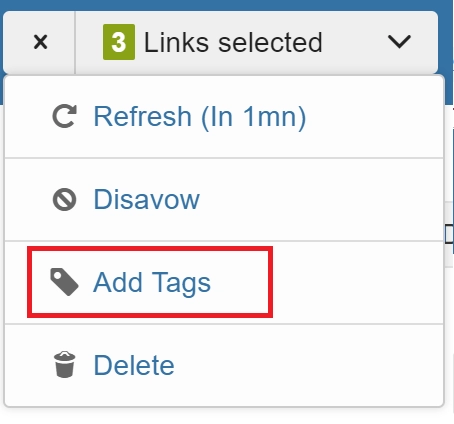Collapse the menu using the chevron arrow
This screenshot has width=454, height=424.
(x=399, y=42)
